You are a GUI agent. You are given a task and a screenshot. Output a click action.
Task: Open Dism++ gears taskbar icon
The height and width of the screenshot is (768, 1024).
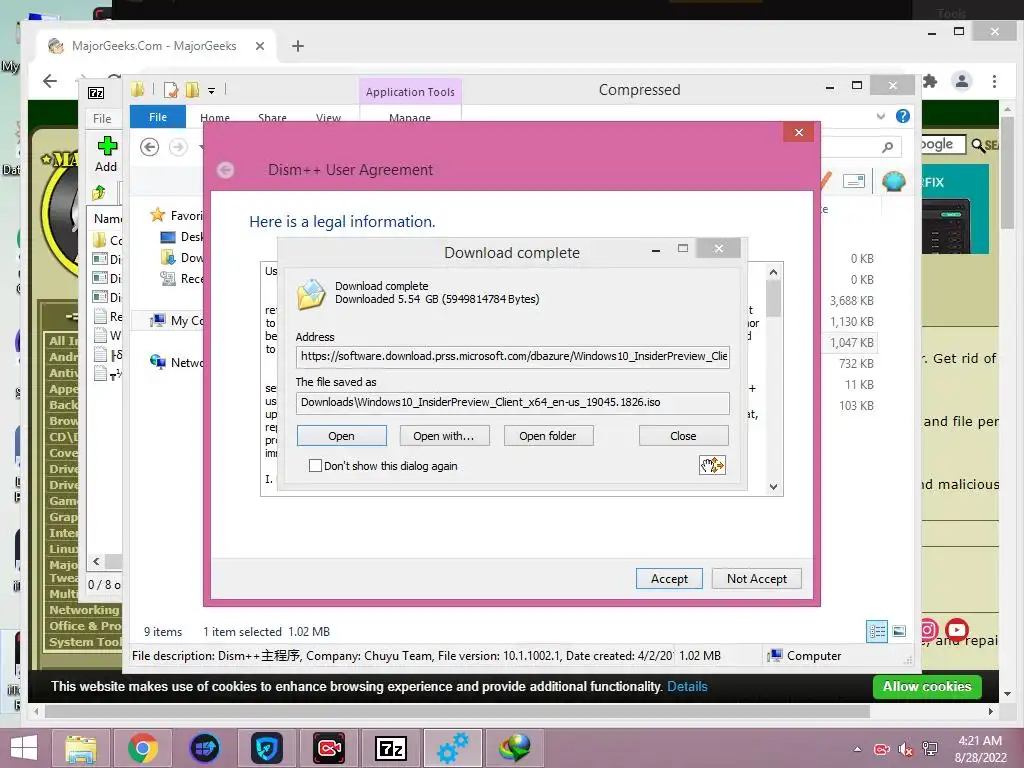453,748
